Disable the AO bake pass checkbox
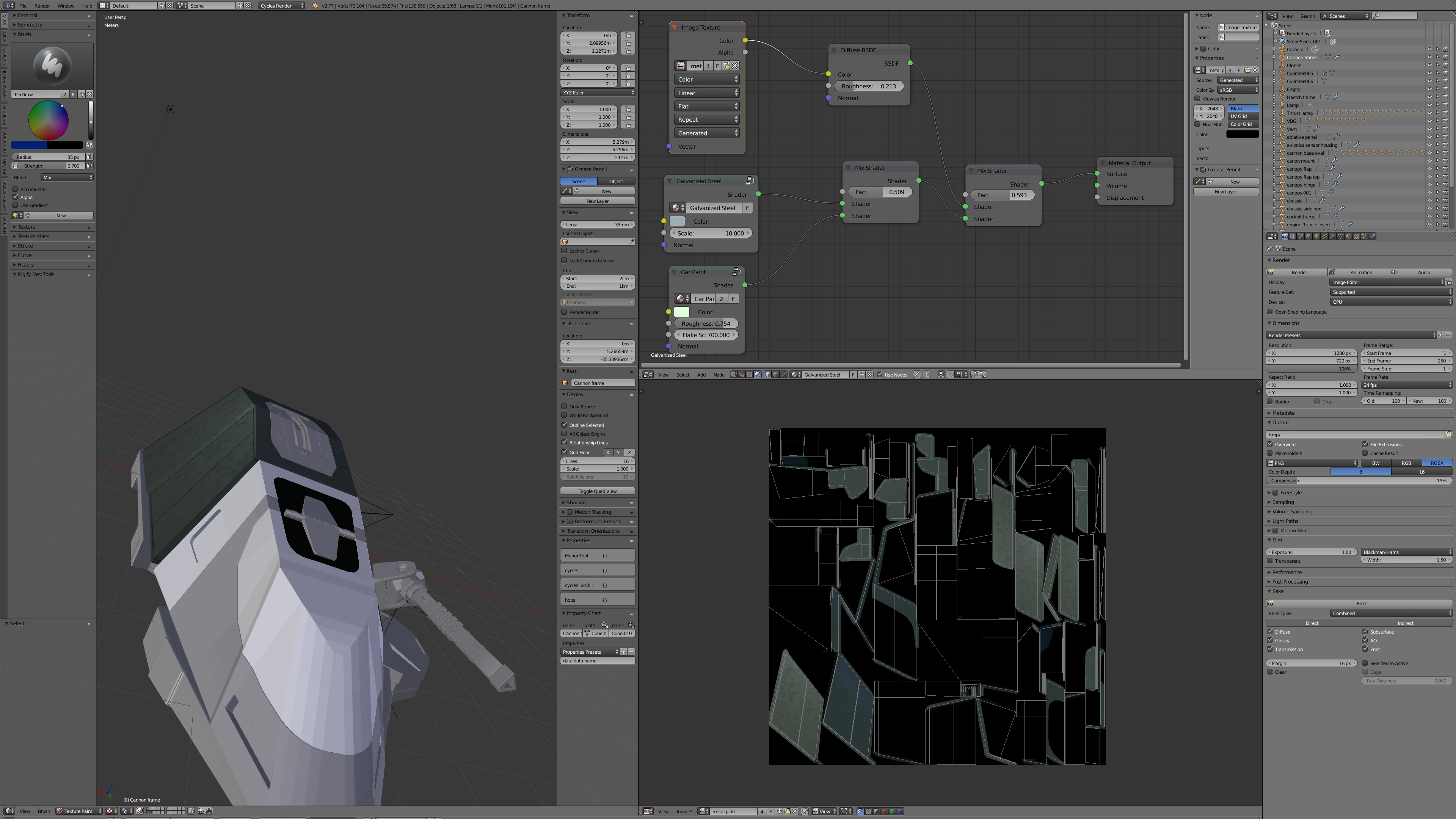1456x819 pixels. pos(1365,640)
